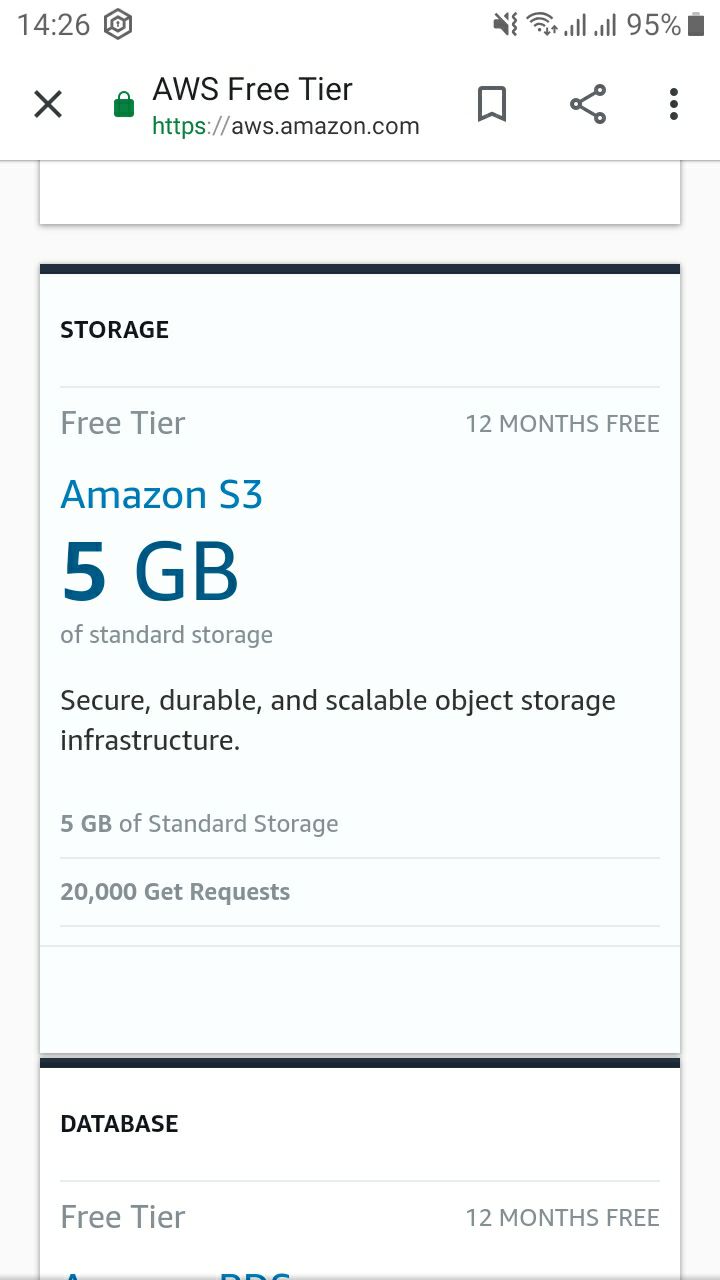Tap the muted sound icon in status bar

[x=506, y=25]
